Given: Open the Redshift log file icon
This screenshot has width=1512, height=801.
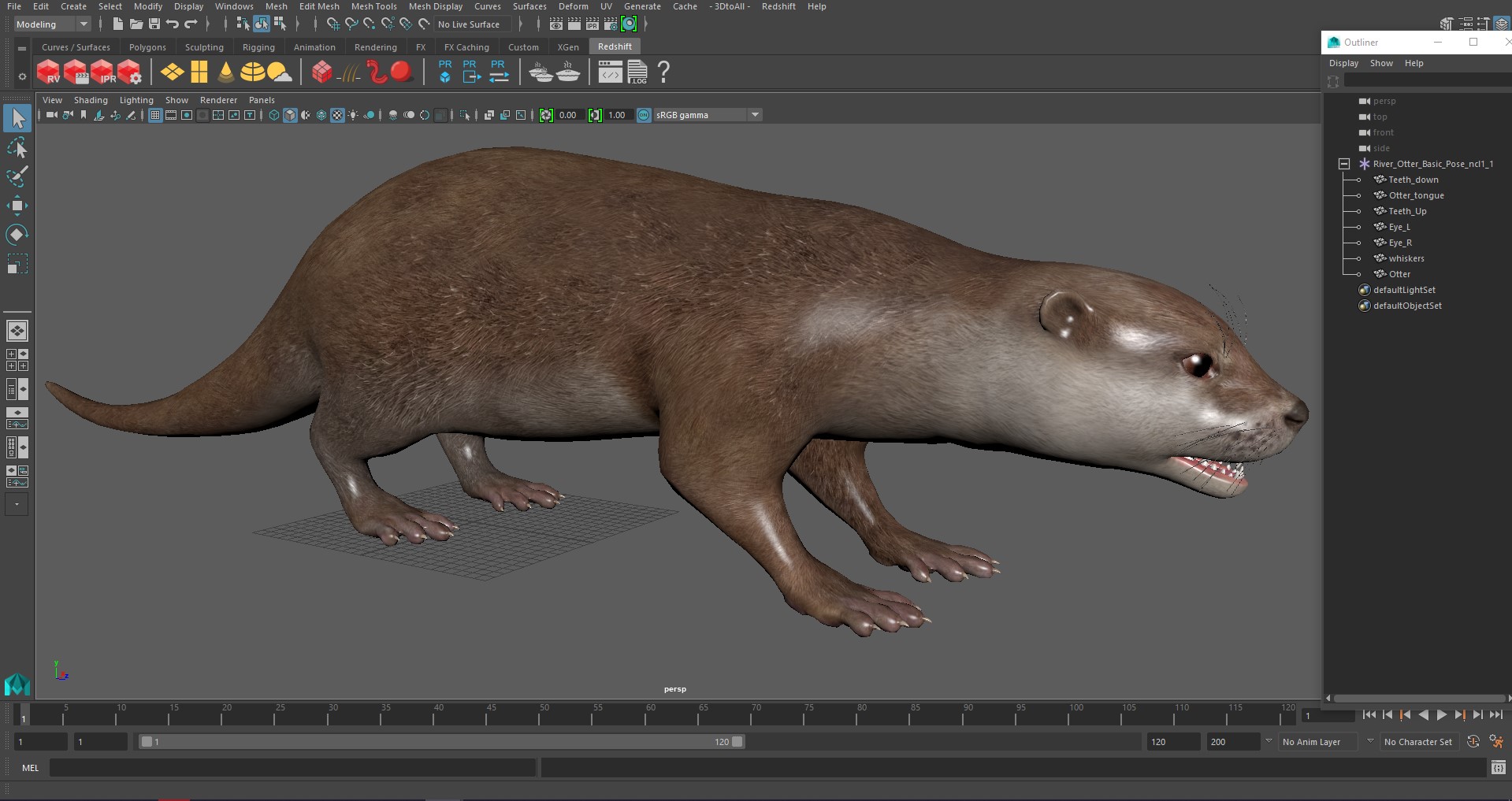Looking at the screenshot, I should tap(637, 72).
